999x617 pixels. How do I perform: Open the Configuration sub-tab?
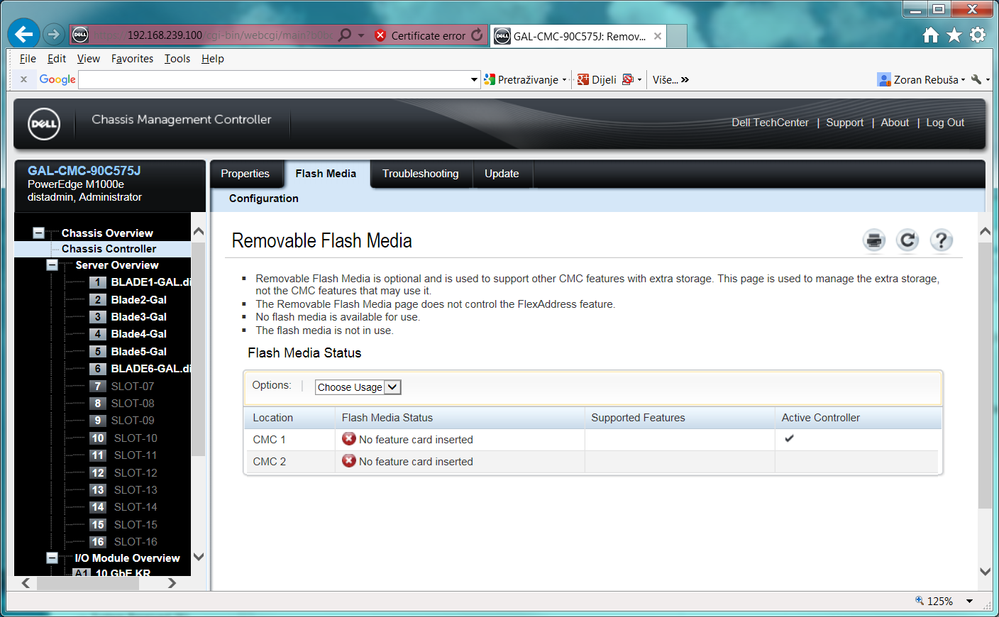click(264, 198)
